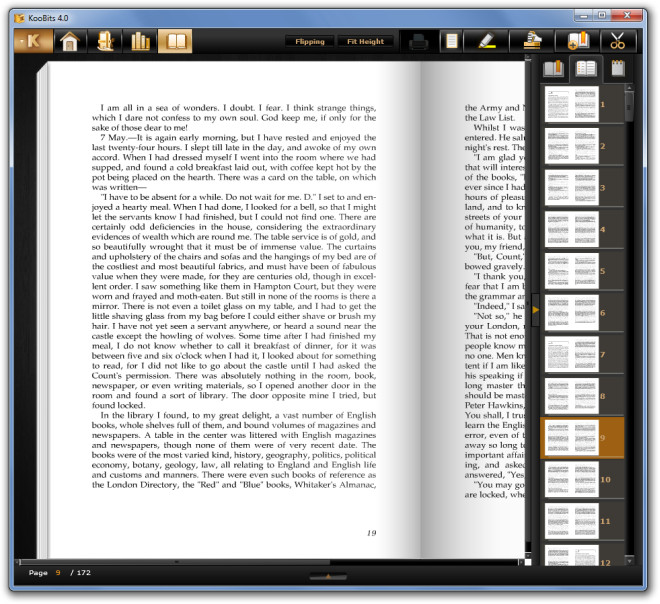
Task: Click the page number field showing 9
Action: (58, 572)
